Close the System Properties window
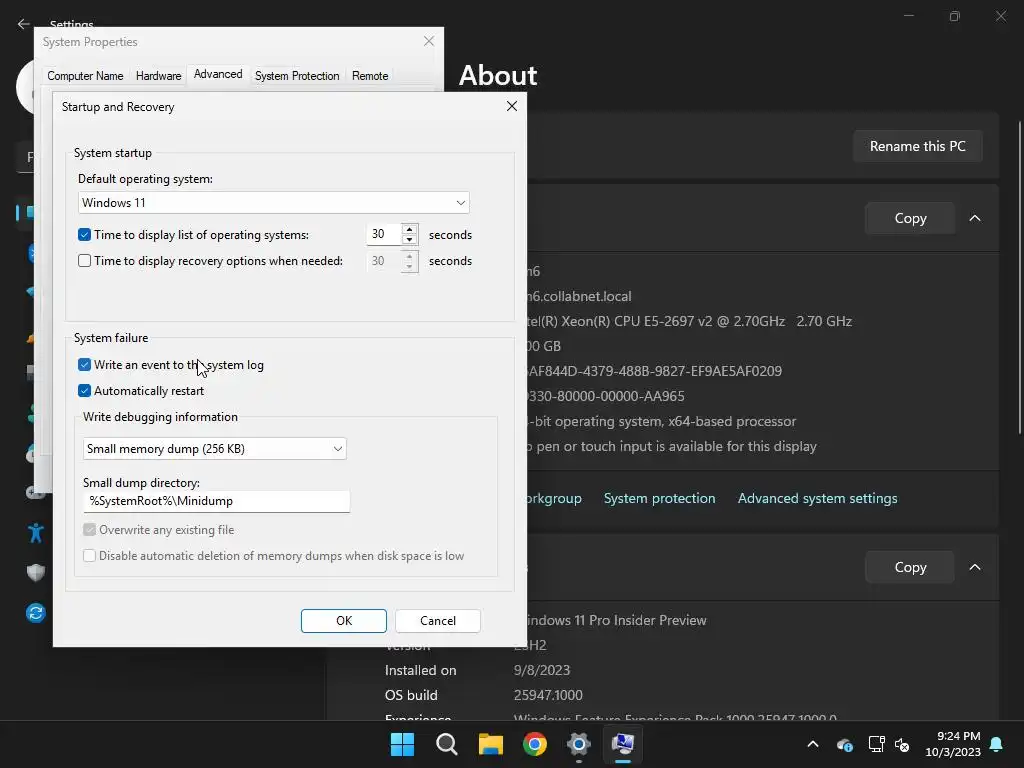The height and width of the screenshot is (768, 1024). pyautogui.click(x=428, y=41)
